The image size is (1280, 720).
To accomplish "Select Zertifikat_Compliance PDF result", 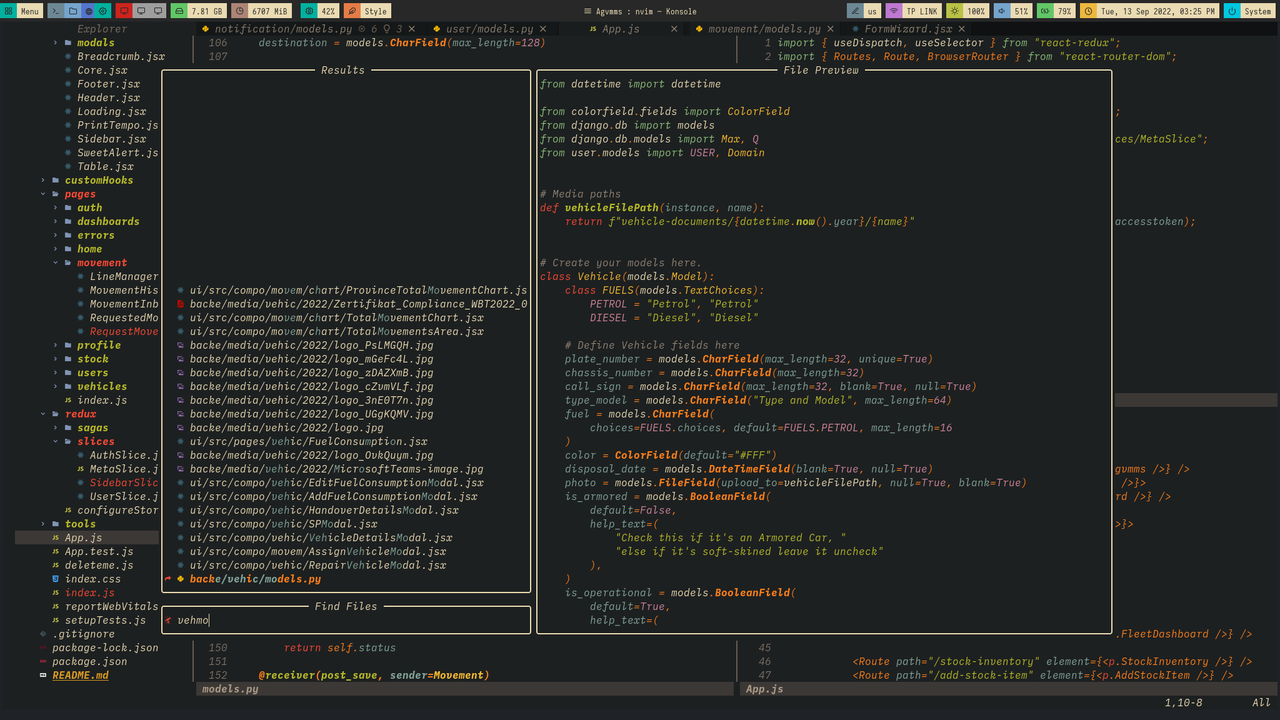I will click(x=358, y=304).
